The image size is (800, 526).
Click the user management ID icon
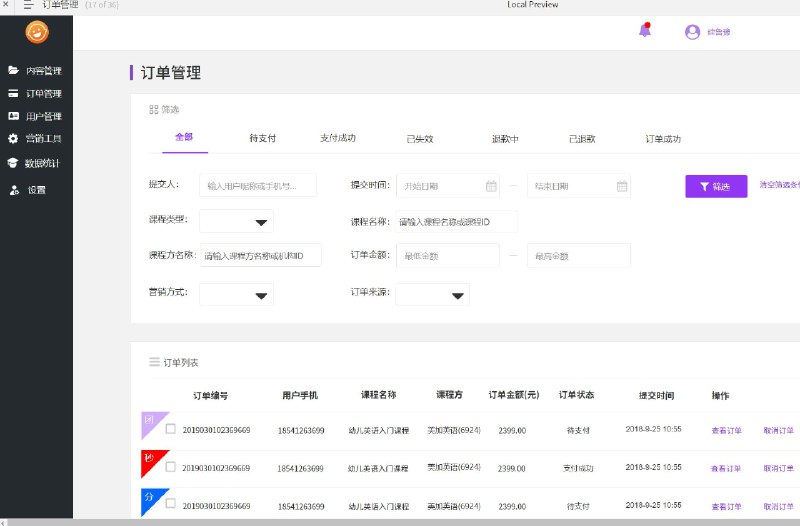(x=13, y=116)
